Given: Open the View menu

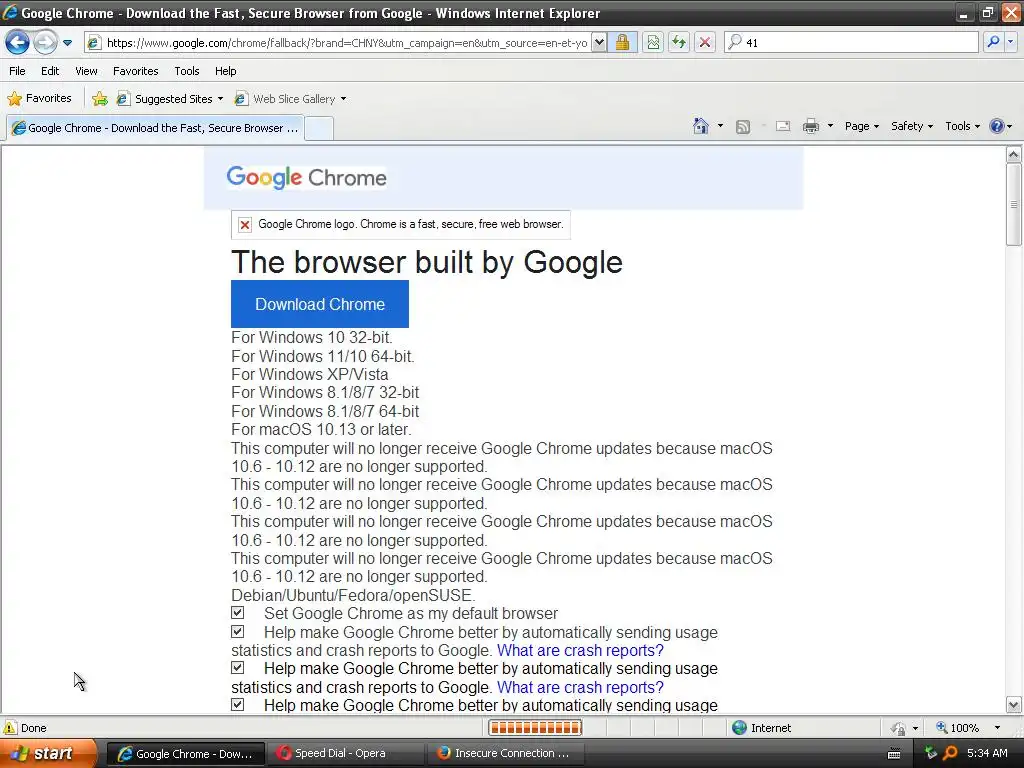Looking at the screenshot, I should pyautogui.click(x=86, y=71).
